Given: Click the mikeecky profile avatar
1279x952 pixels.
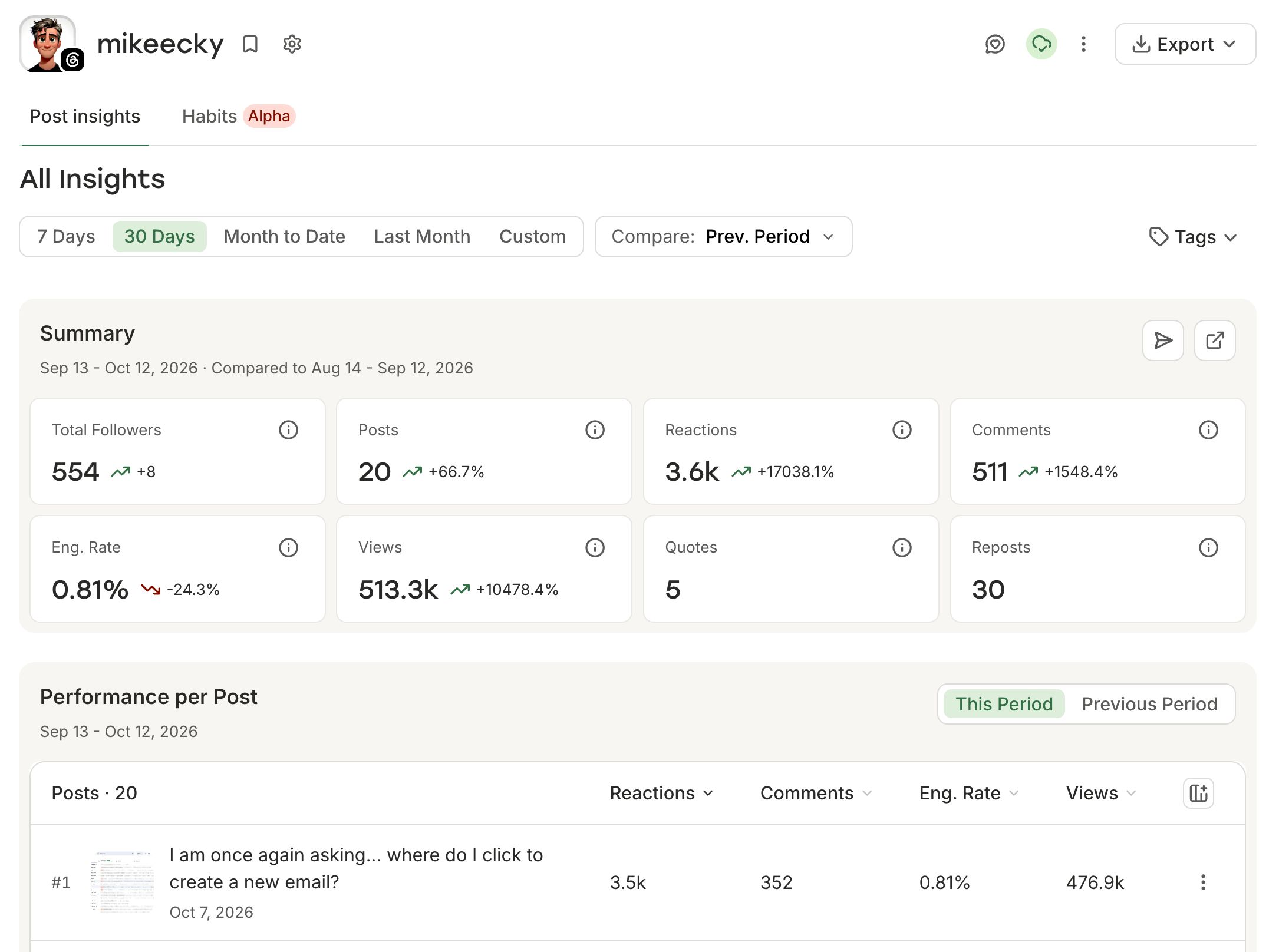Looking at the screenshot, I should [47, 44].
